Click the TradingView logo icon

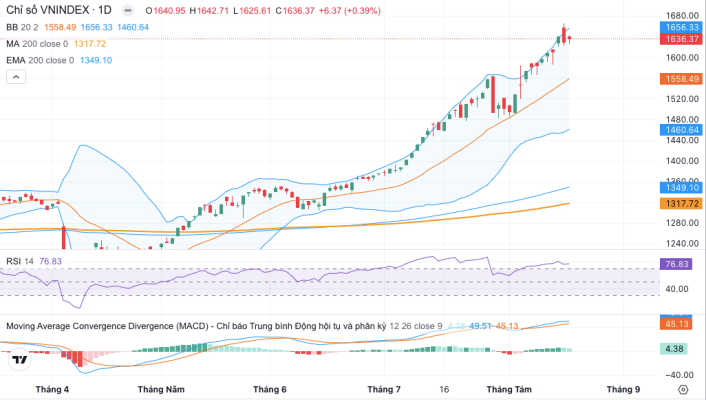[19, 359]
